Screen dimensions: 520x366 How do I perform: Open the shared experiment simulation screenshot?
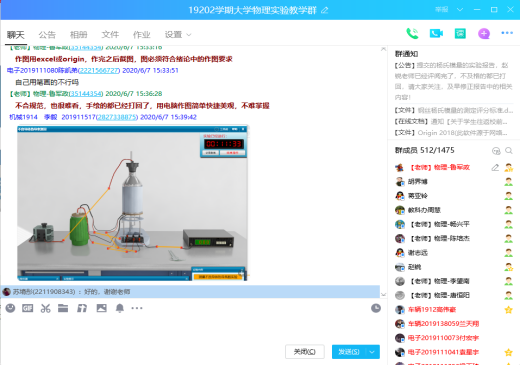(132, 203)
